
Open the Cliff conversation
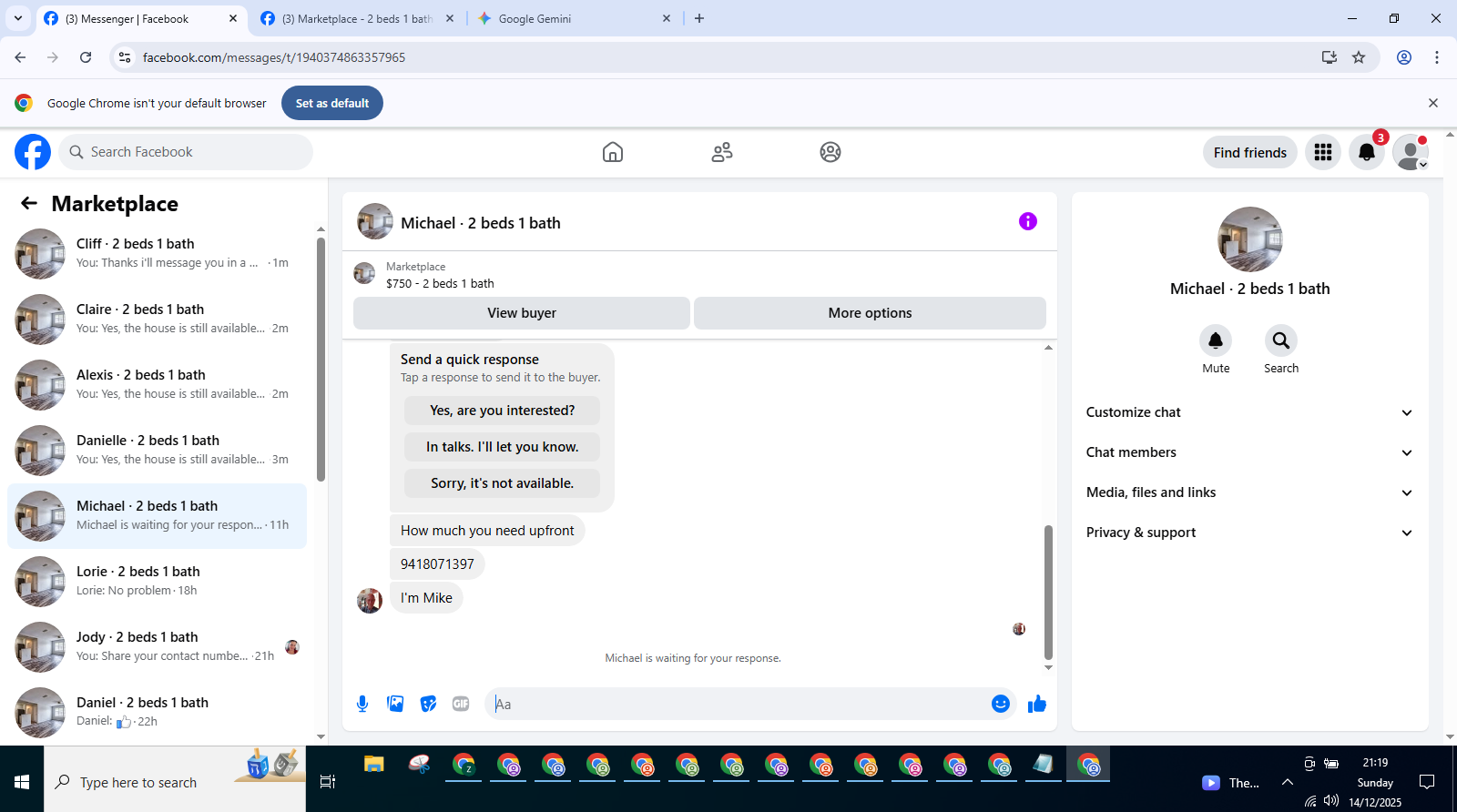[x=157, y=254]
